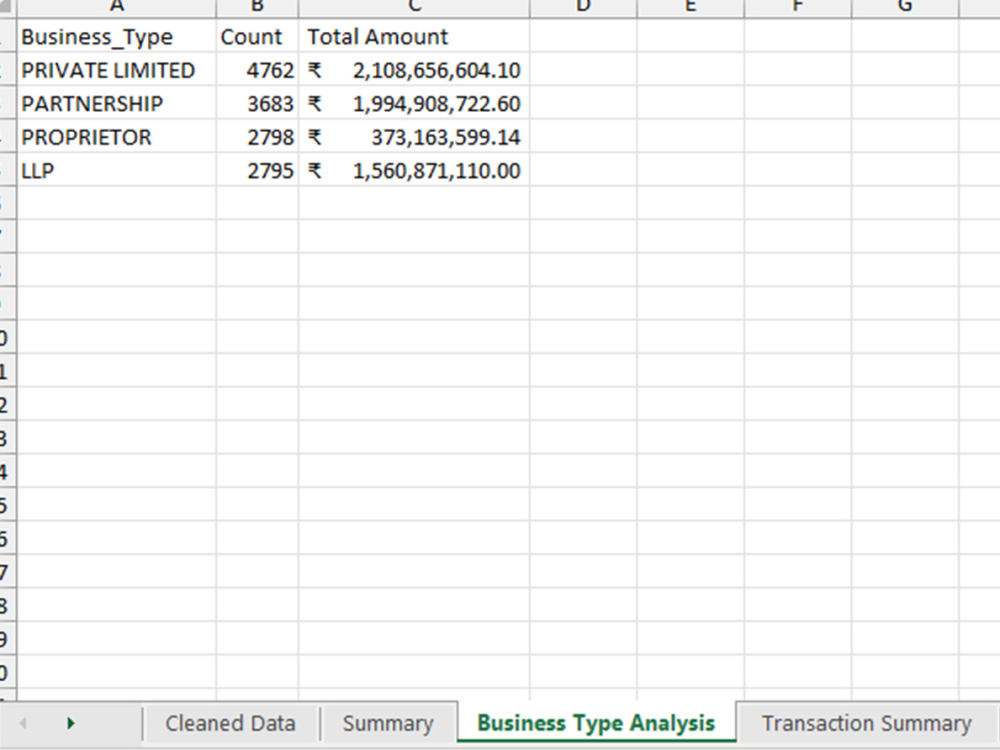Open the Summary sheet tab
This screenshot has height=750, width=1000.
pos(388,723)
